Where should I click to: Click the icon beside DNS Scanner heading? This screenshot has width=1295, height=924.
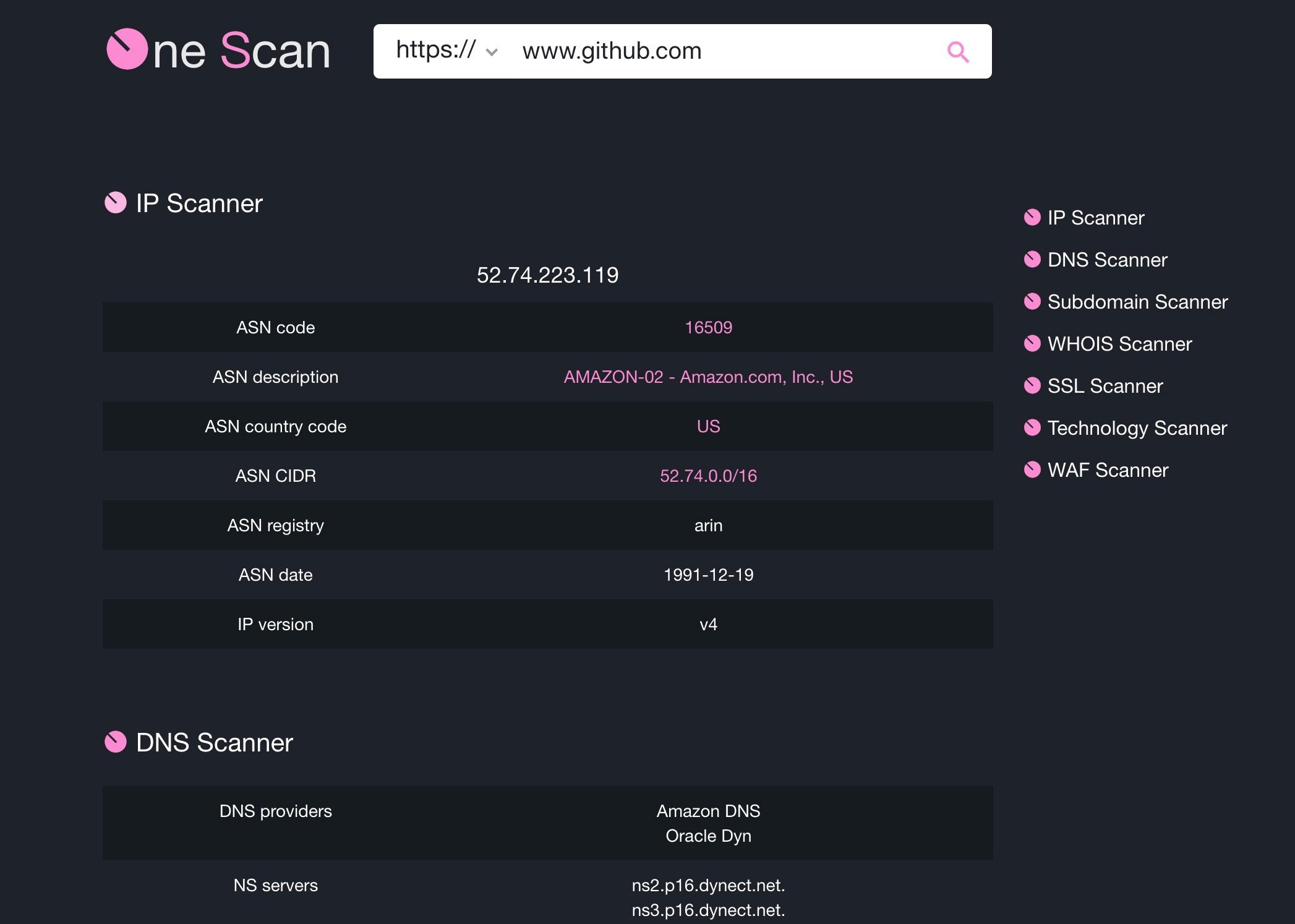[116, 742]
